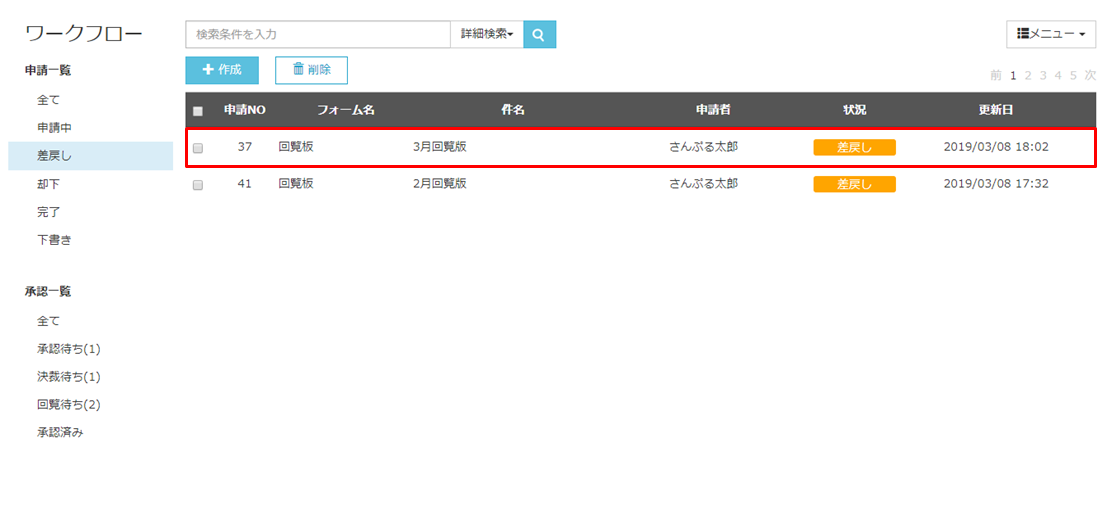This screenshot has width=1120, height=506.
Task: Click 前 previous page link
Action: point(996,75)
